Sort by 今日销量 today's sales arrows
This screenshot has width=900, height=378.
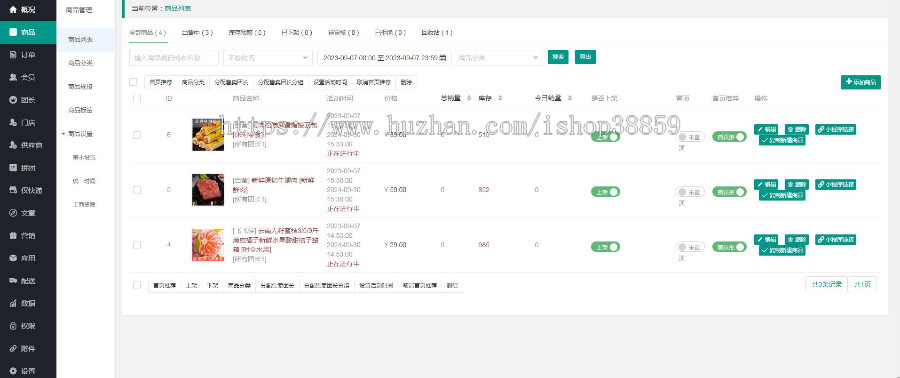tap(569, 99)
